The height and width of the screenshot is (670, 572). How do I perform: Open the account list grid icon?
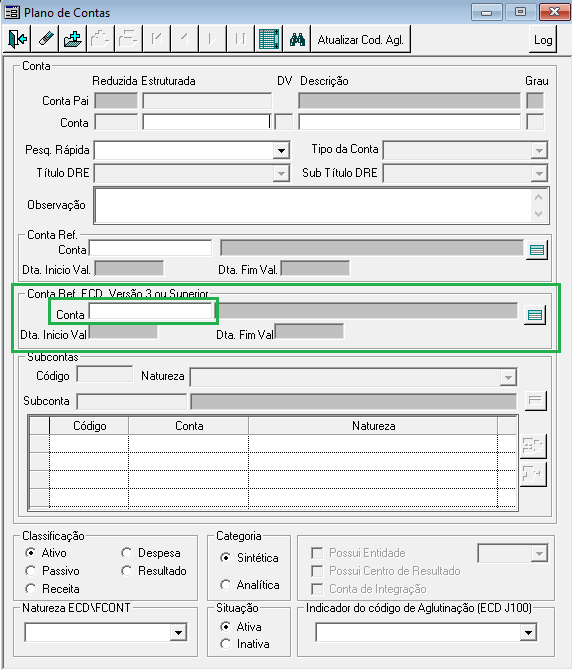click(269, 39)
